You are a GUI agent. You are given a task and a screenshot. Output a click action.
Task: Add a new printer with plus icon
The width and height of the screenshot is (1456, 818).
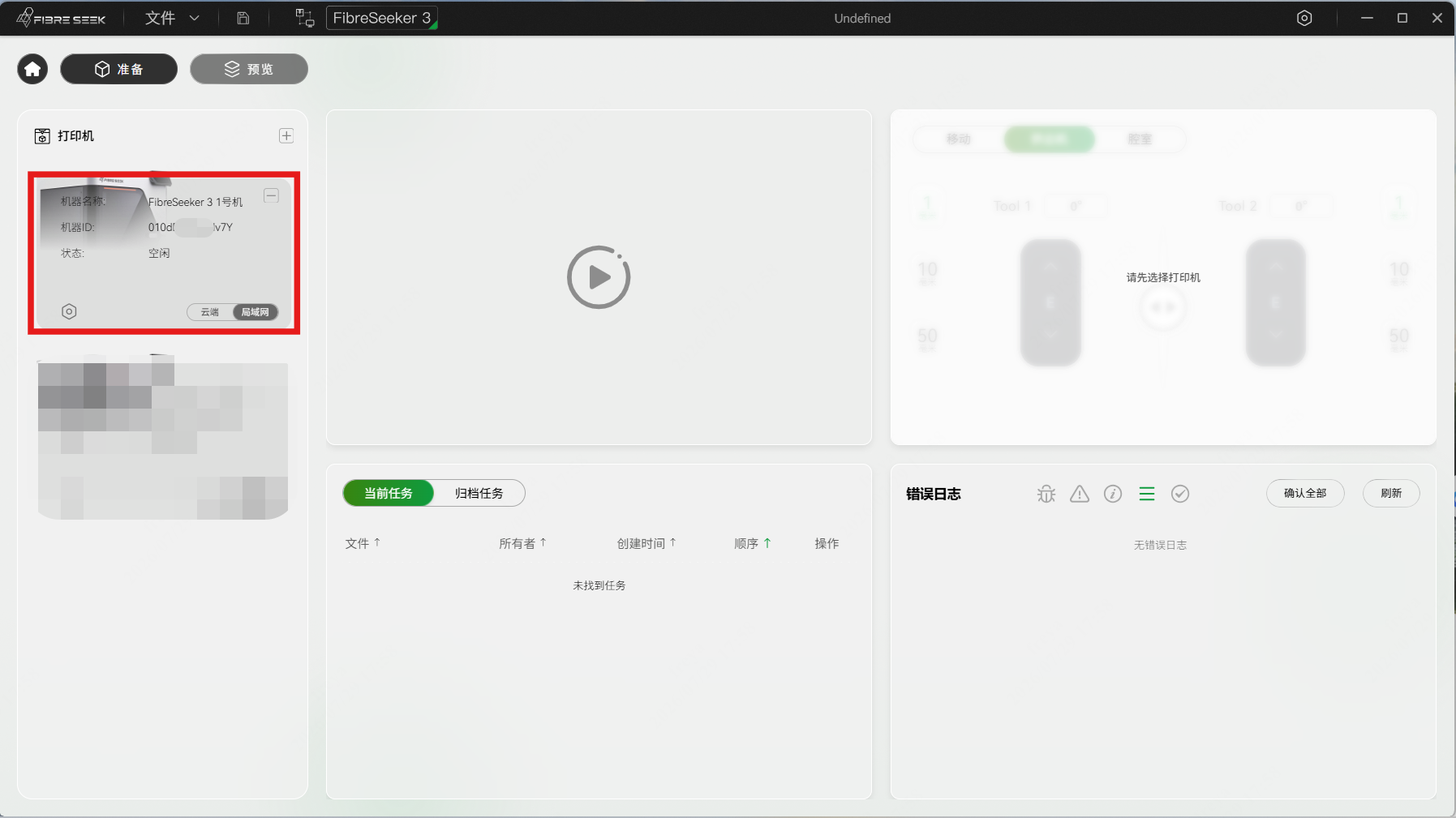(x=286, y=135)
